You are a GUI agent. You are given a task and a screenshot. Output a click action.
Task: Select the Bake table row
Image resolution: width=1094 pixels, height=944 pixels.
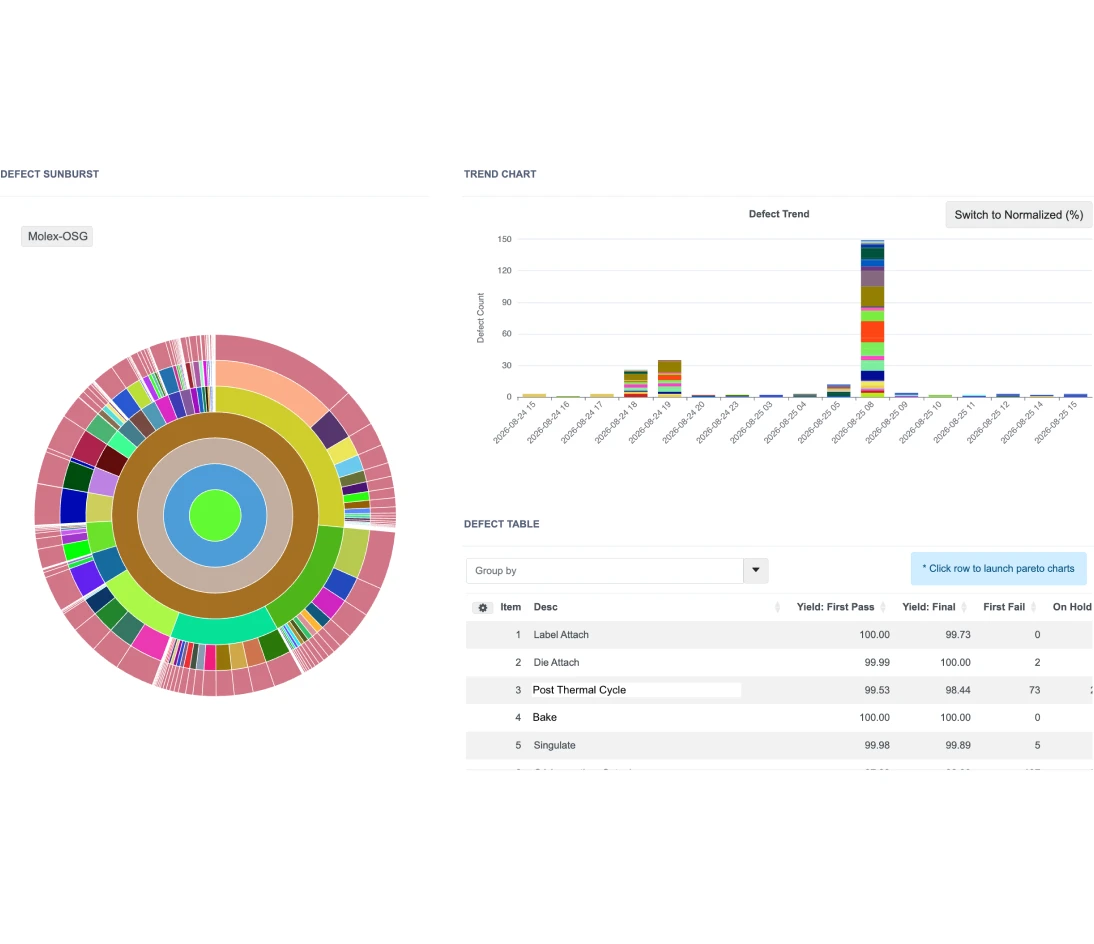point(779,717)
